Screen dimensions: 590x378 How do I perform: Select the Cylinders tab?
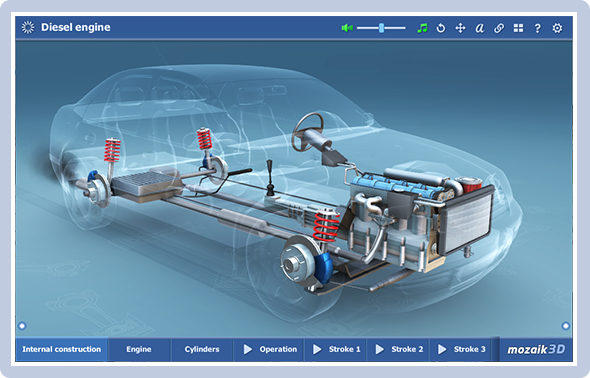pyautogui.click(x=202, y=349)
